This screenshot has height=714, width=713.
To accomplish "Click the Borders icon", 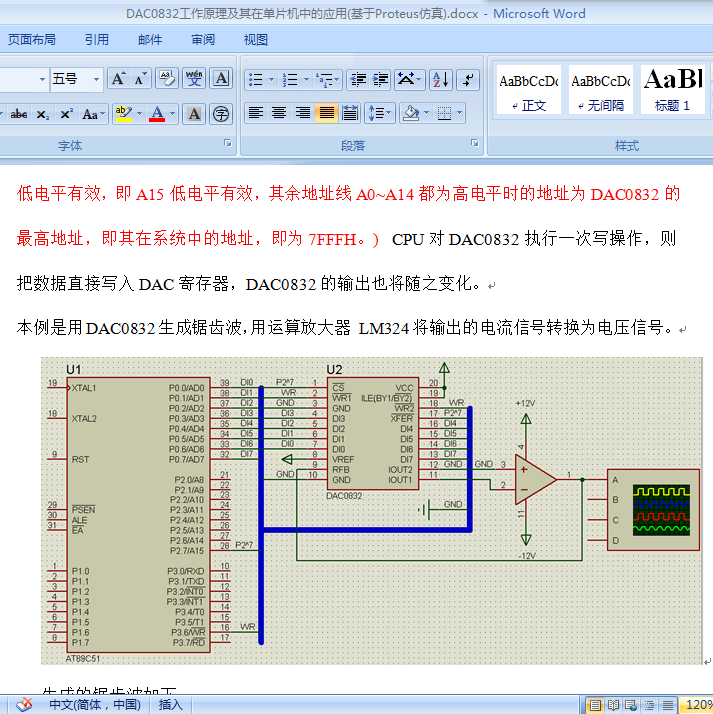I will click(444, 113).
